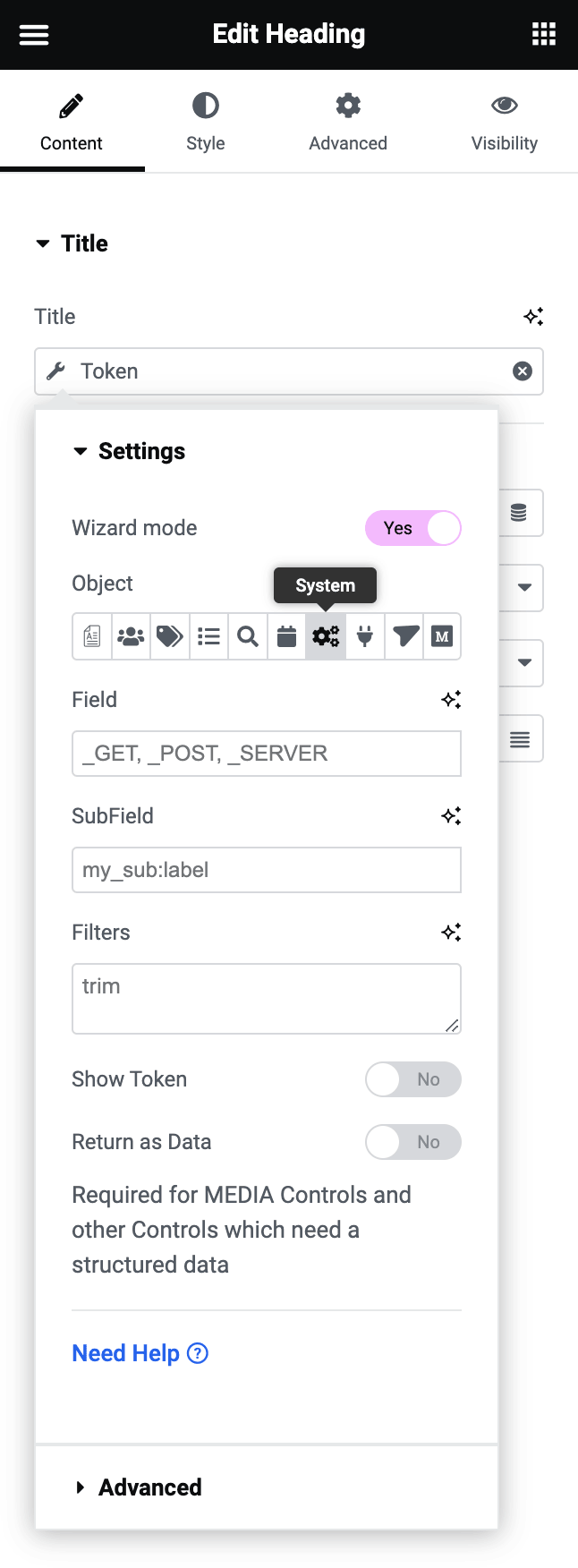578x1568 pixels.
Task: Turn on Return as Data toggle
Action: [413, 1142]
